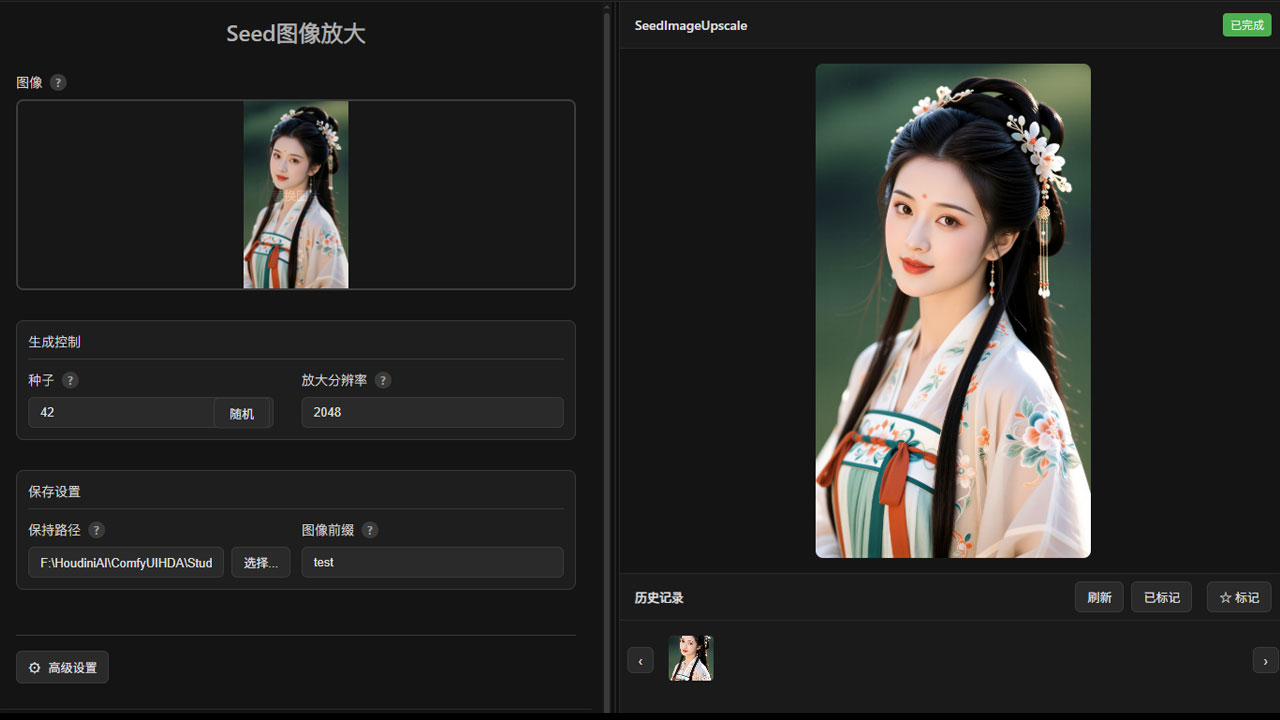Click the 种子 question mark help icon
The height and width of the screenshot is (720, 1280).
[69, 380]
